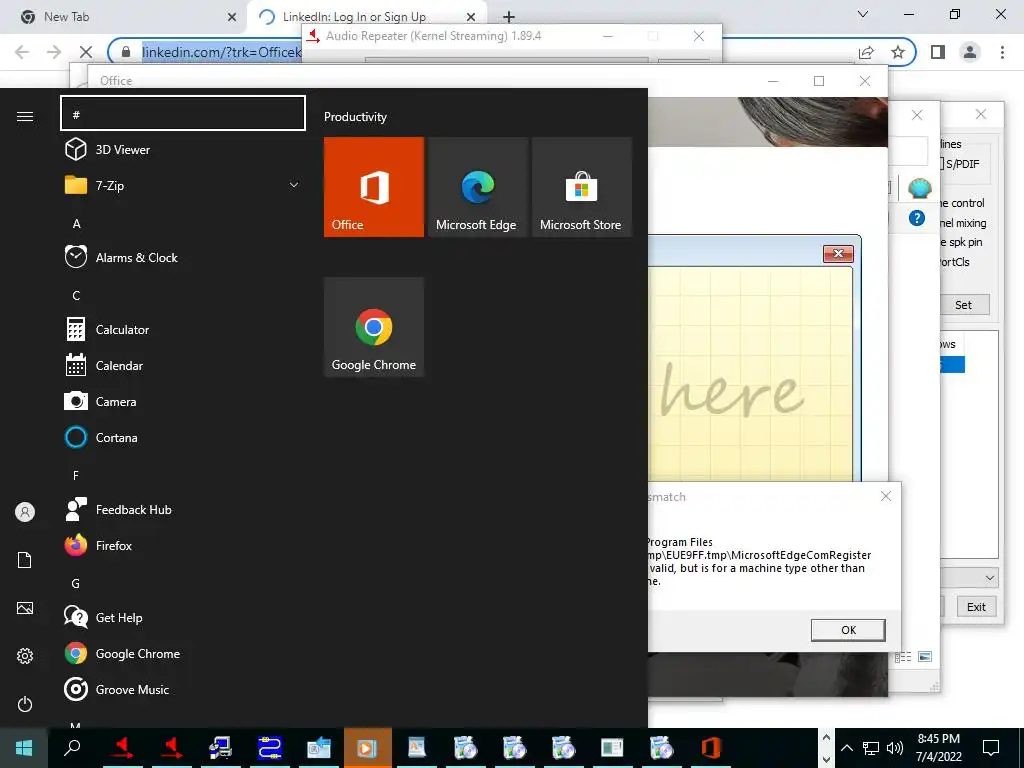This screenshot has width=1024, height=768.
Task: Open Pictures from the Start sidebar
Action: [x=25, y=608]
